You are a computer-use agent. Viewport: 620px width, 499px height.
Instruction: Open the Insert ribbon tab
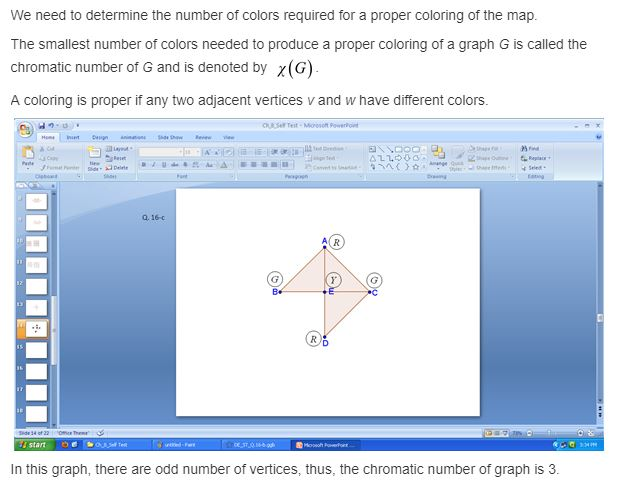pyautogui.click(x=73, y=137)
